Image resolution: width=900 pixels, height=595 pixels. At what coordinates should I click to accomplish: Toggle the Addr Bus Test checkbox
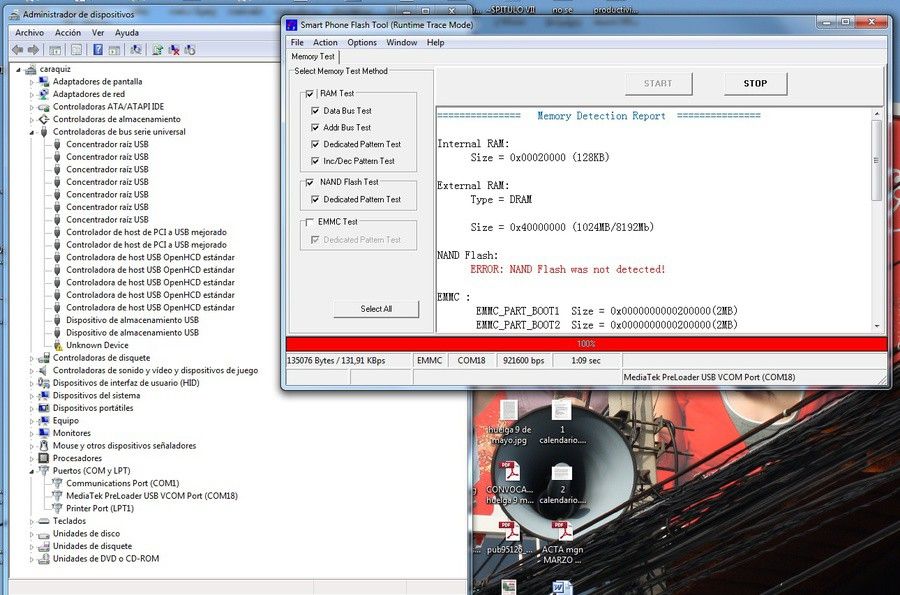[315, 127]
